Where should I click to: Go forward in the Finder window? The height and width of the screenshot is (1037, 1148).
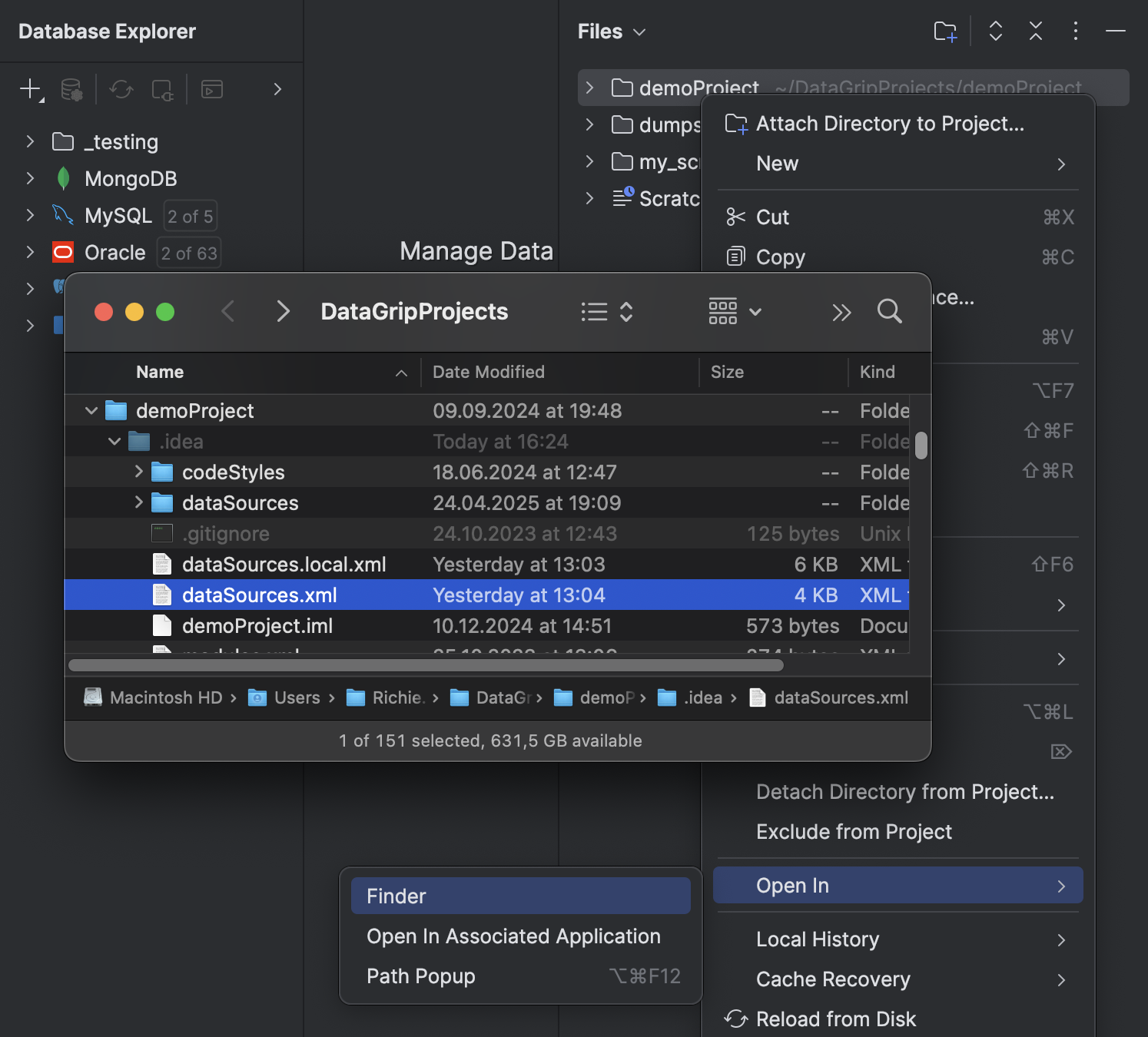coord(283,311)
